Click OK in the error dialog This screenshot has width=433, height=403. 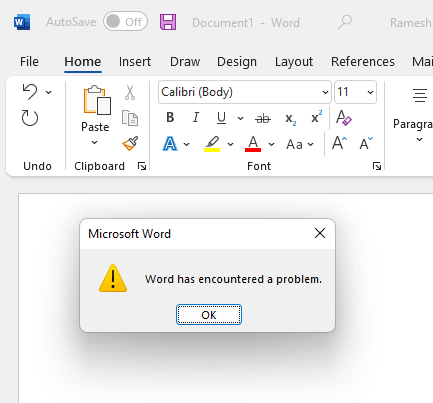click(x=209, y=314)
